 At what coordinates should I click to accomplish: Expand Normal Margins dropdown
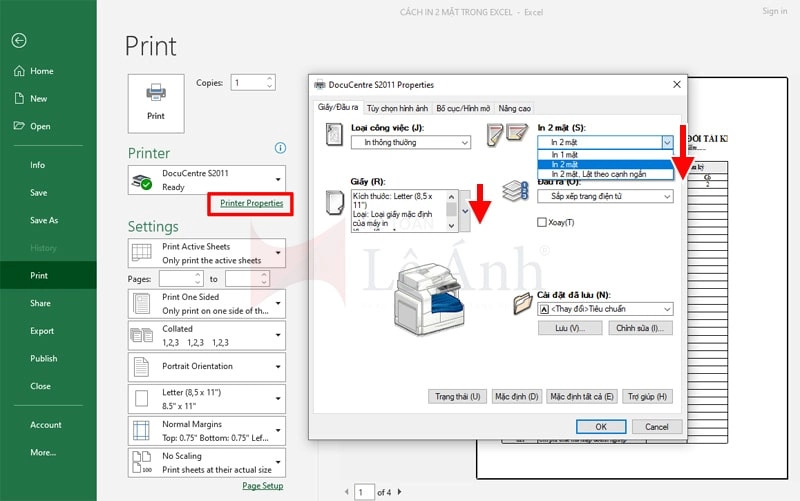(207, 431)
